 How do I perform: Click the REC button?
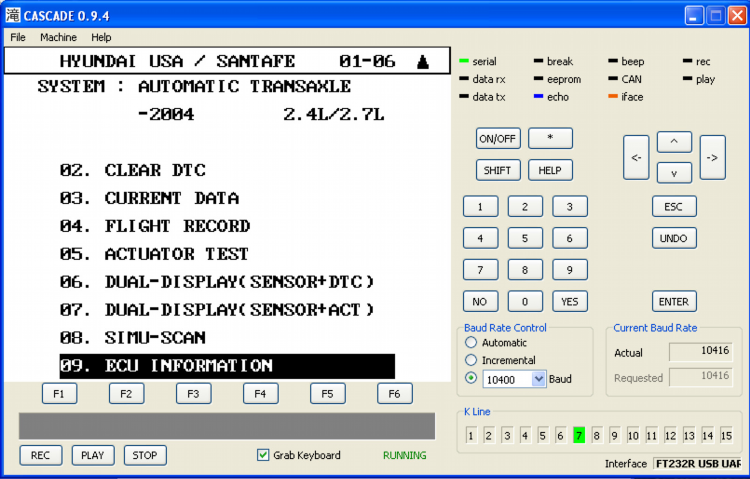(x=41, y=455)
